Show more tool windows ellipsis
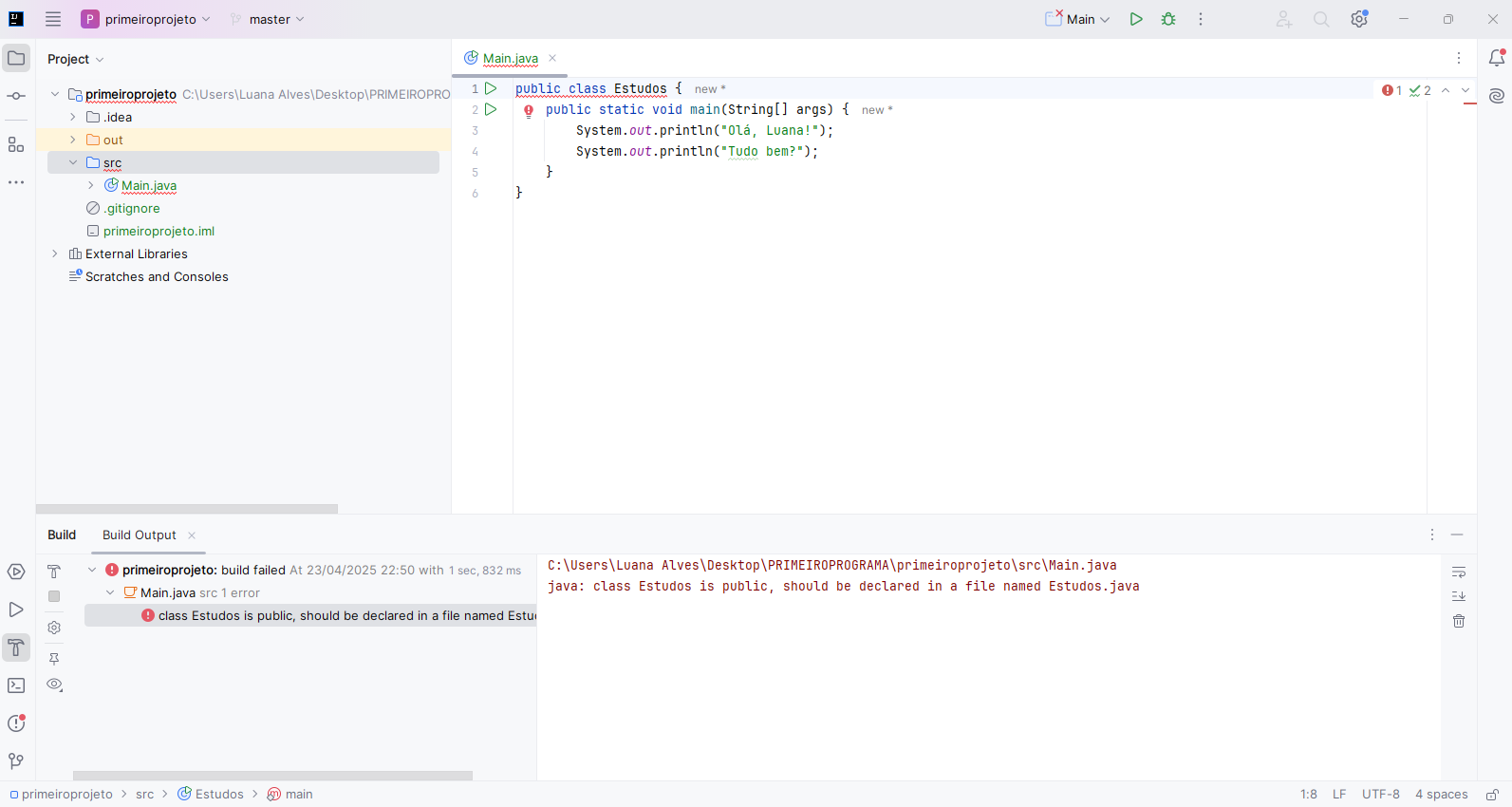 pyautogui.click(x=16, y=182)
